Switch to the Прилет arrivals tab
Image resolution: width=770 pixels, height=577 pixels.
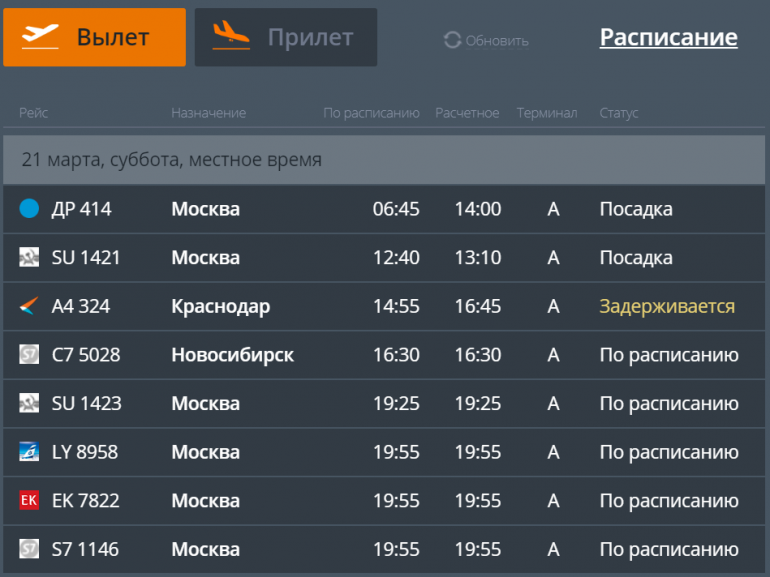(286, 37)
